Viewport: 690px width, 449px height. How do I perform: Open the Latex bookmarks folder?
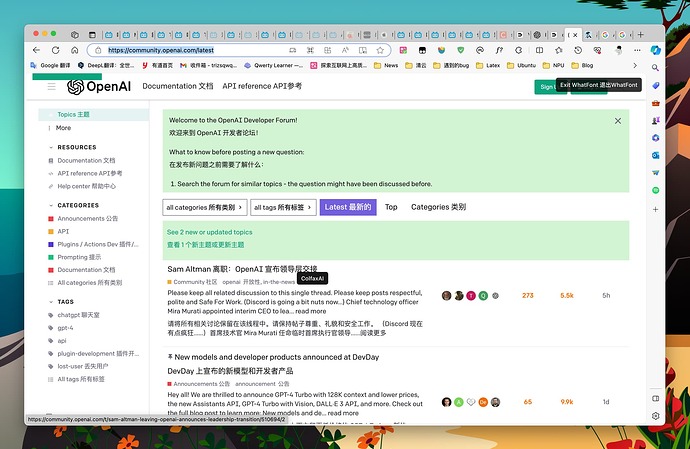(488, 65)
